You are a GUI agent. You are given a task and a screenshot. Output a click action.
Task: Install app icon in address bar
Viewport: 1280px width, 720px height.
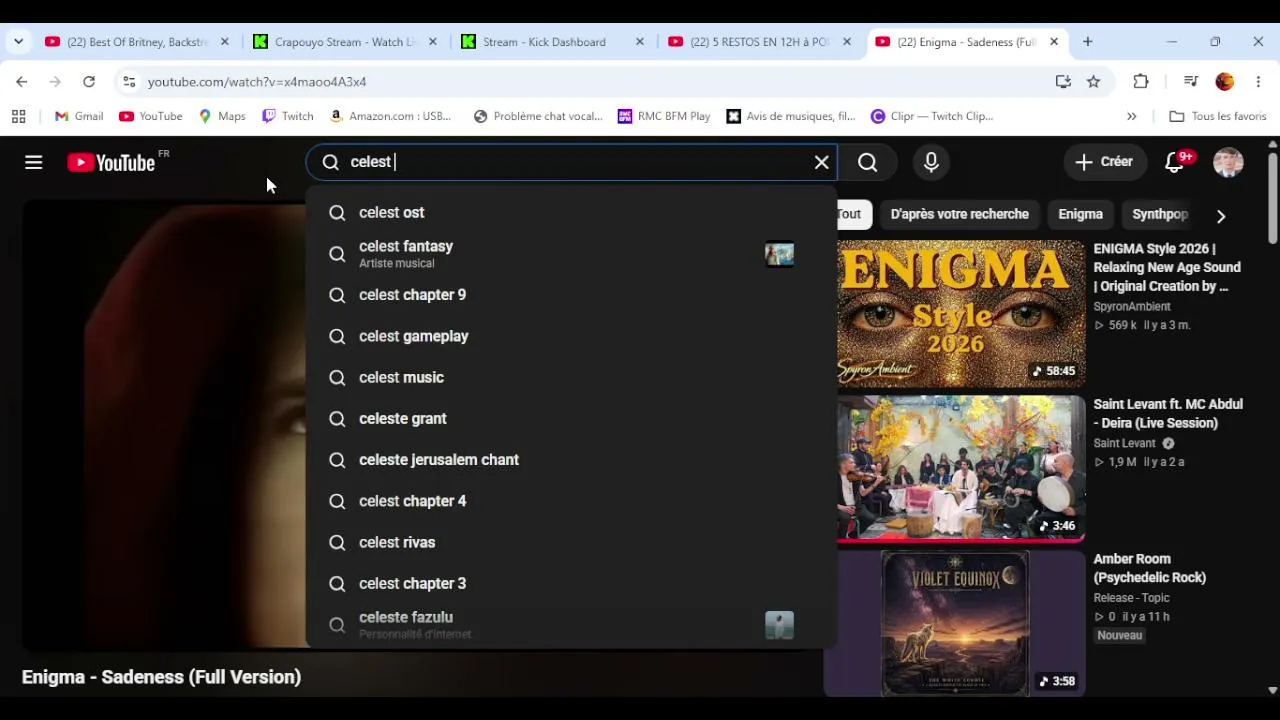[x=1063, y=82]
